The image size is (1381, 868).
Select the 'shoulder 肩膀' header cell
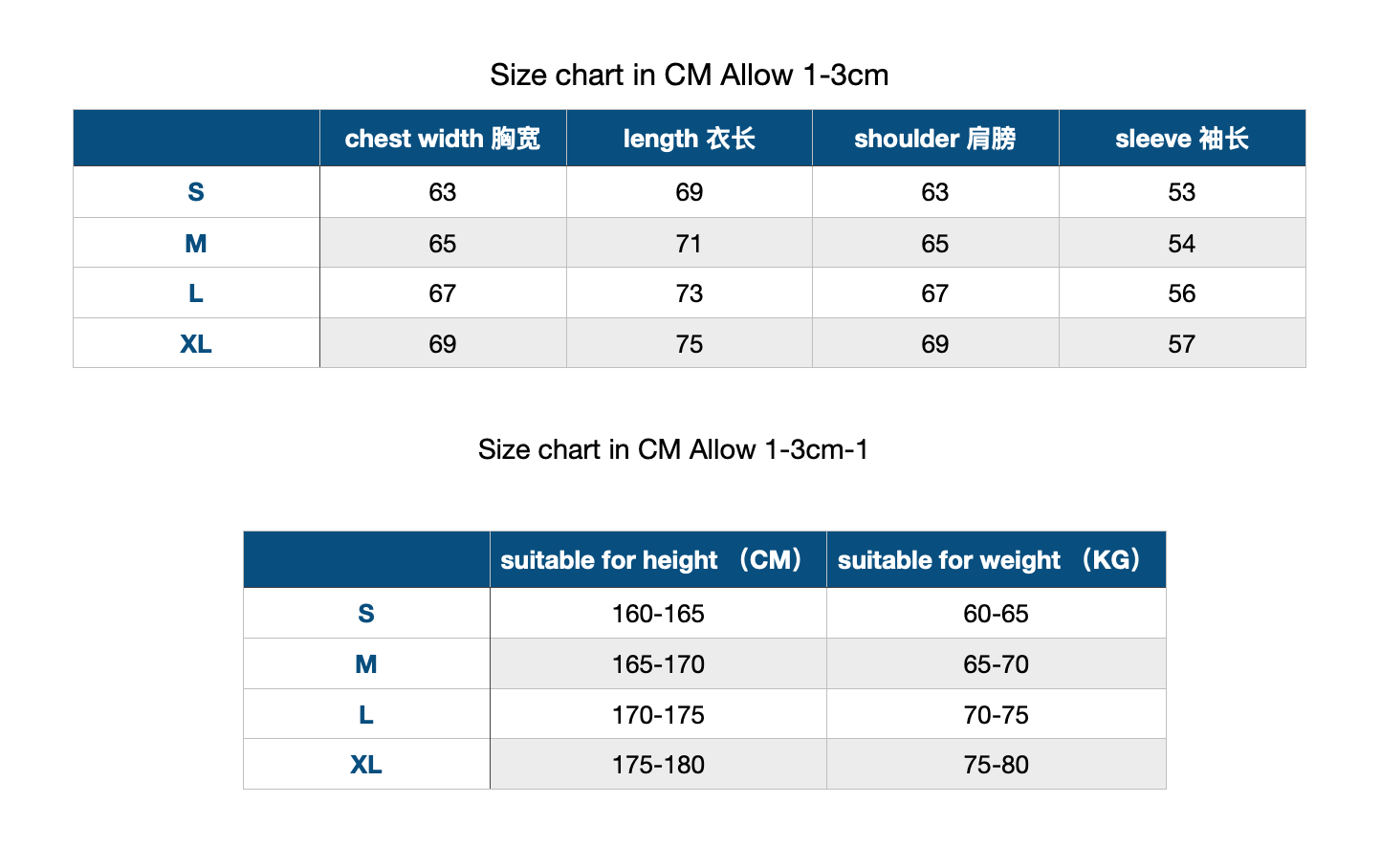(x=935, y=139)
